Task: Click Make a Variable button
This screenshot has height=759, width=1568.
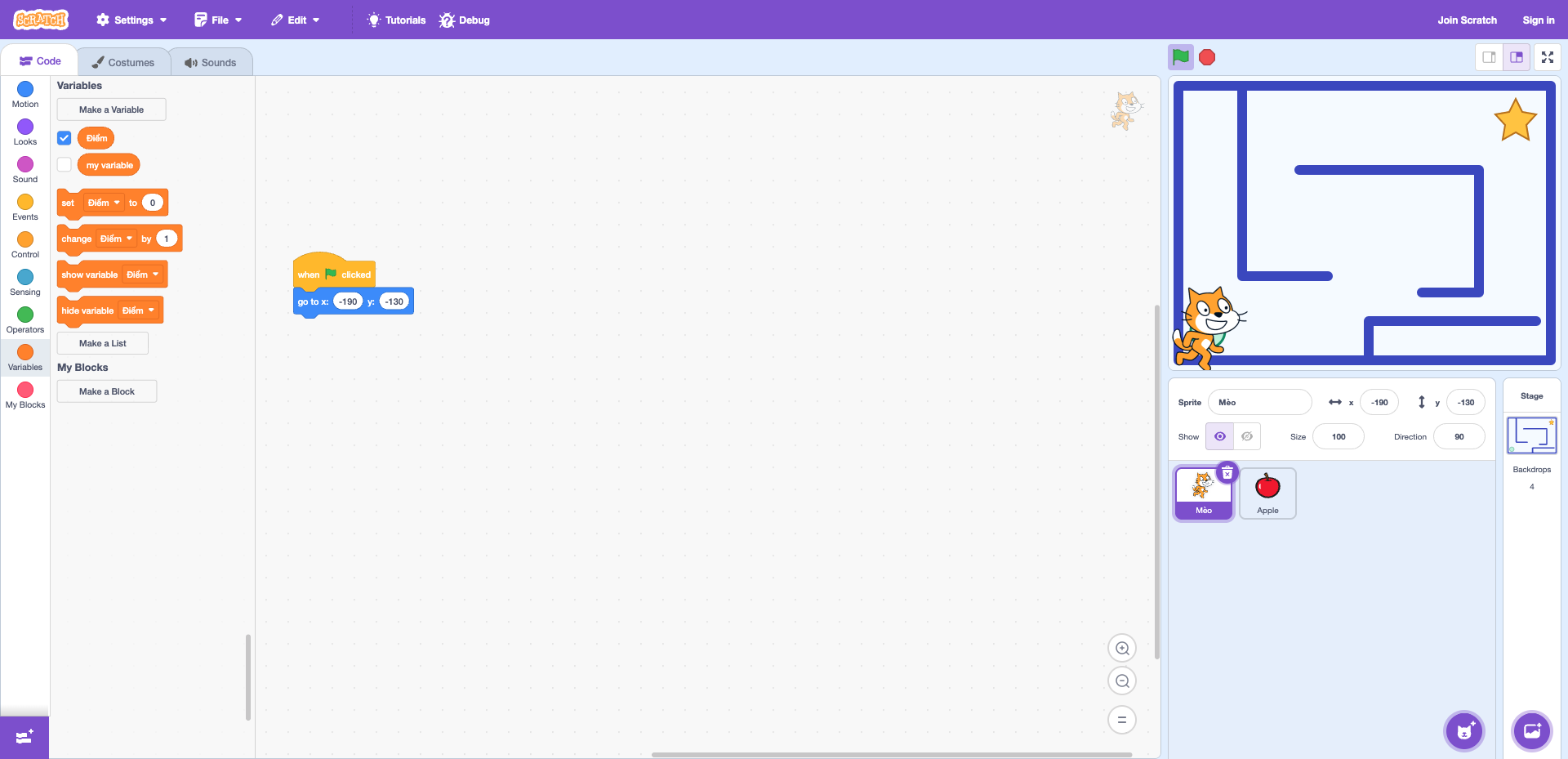Action: click(111, 109)
